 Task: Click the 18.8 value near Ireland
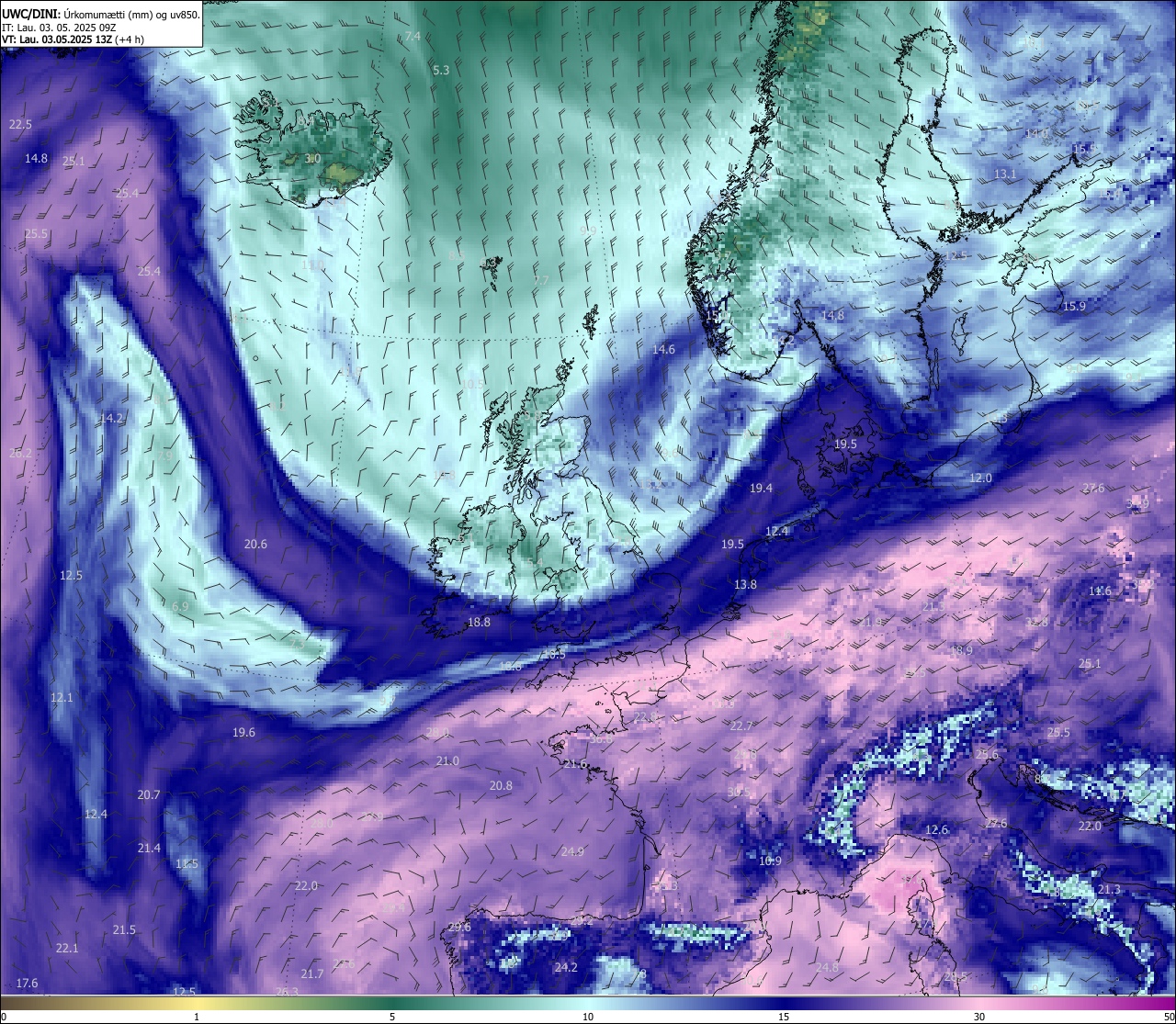479,623
